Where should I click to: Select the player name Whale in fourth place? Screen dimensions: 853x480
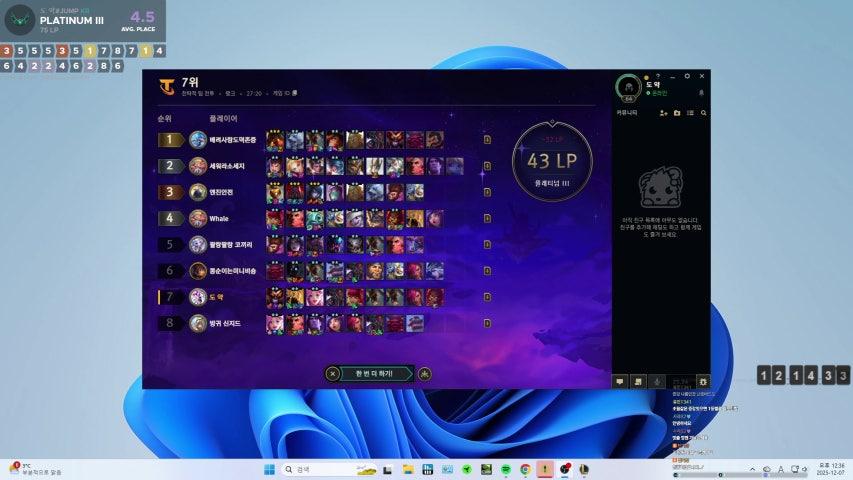click(x=219, y=218)
